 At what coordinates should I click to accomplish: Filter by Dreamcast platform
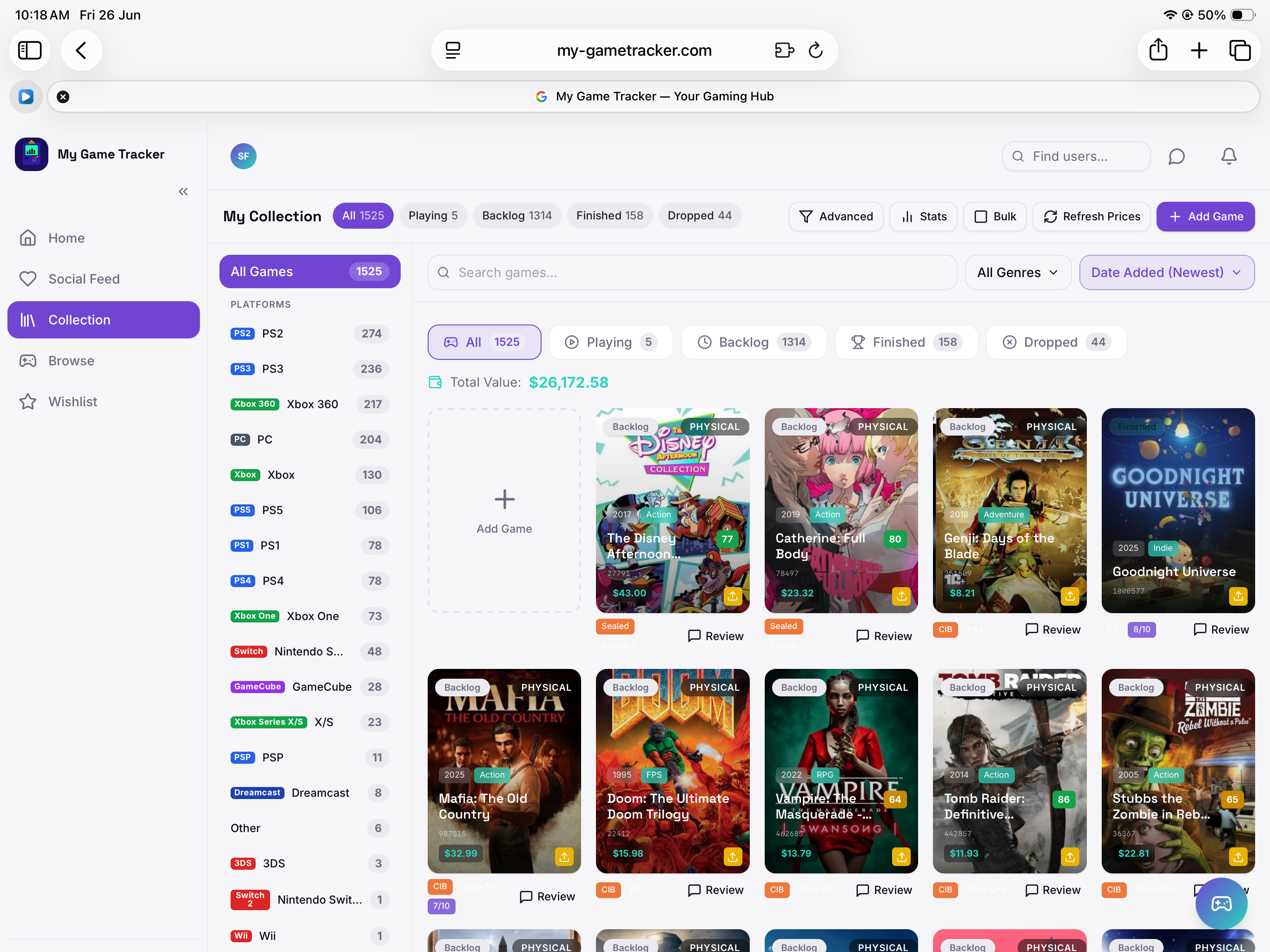click(x=310, y=793)
